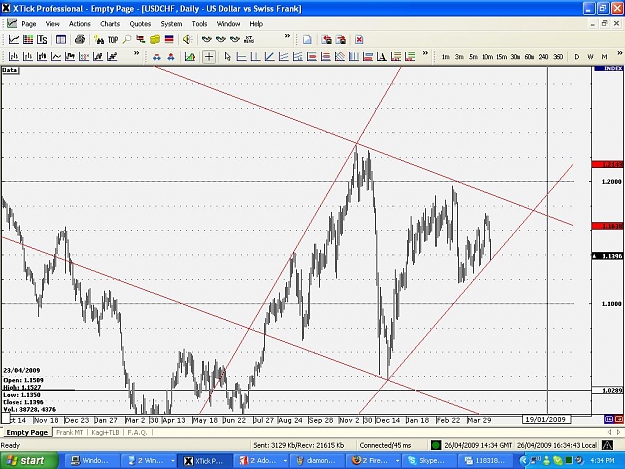
Task: Expand timeframe toolbar overflow chevron
Action: tap(620, 53)
